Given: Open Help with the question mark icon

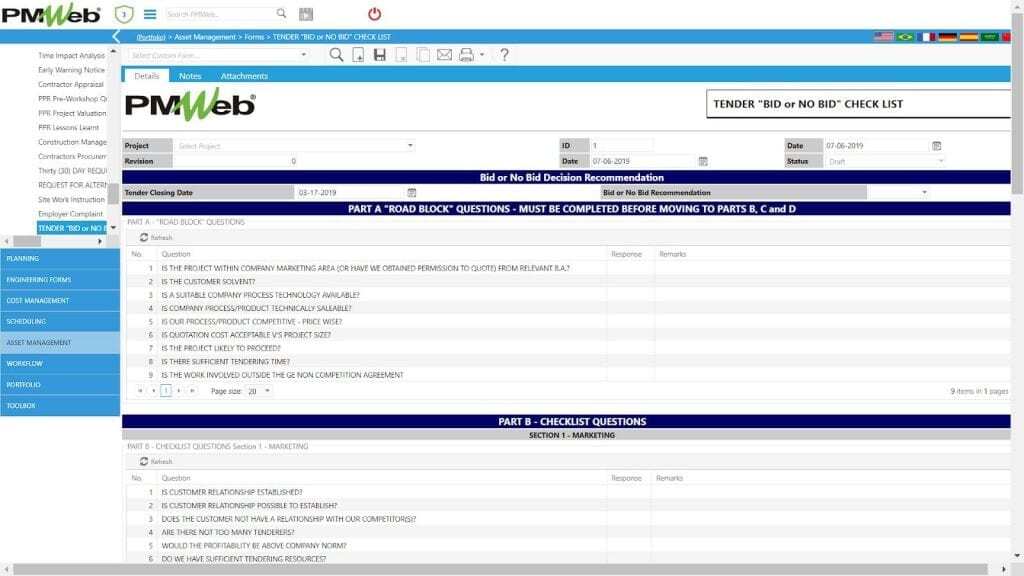Looking at the screenshot, I should 504,55.
